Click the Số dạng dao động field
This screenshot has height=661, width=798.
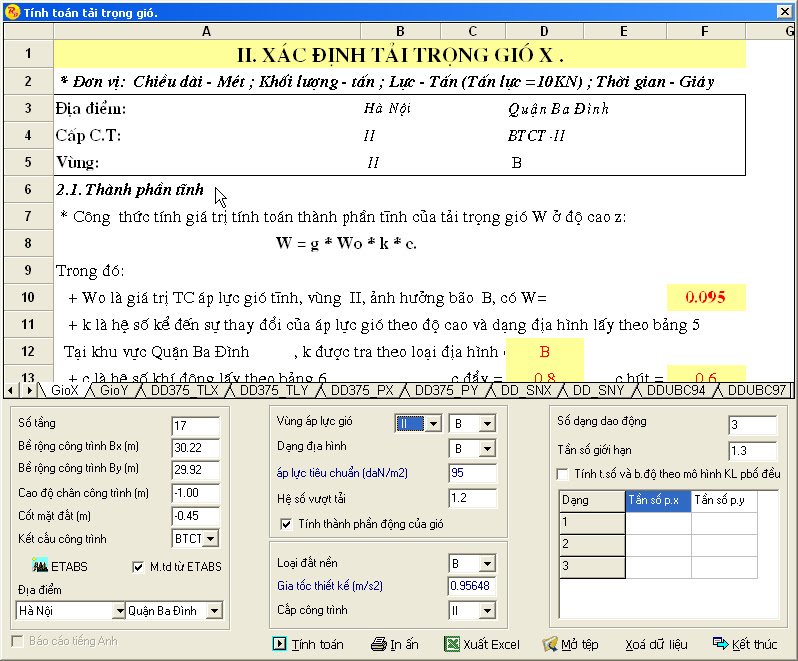point(753,425)
